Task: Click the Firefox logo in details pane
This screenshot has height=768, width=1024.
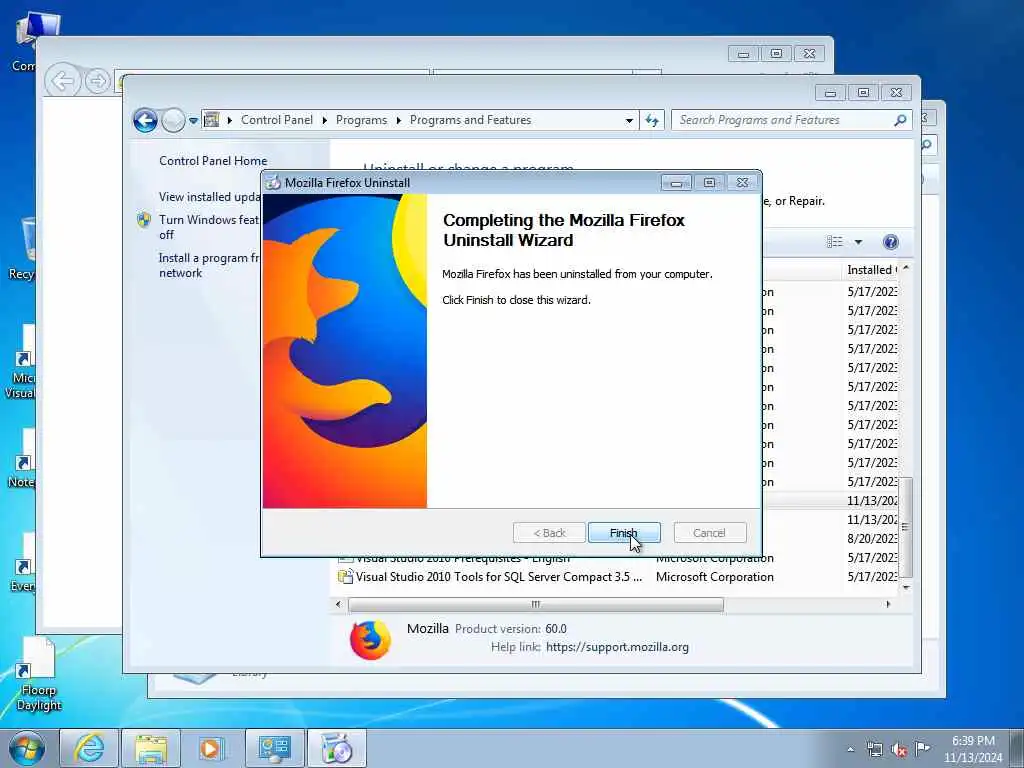Action: 370,639
